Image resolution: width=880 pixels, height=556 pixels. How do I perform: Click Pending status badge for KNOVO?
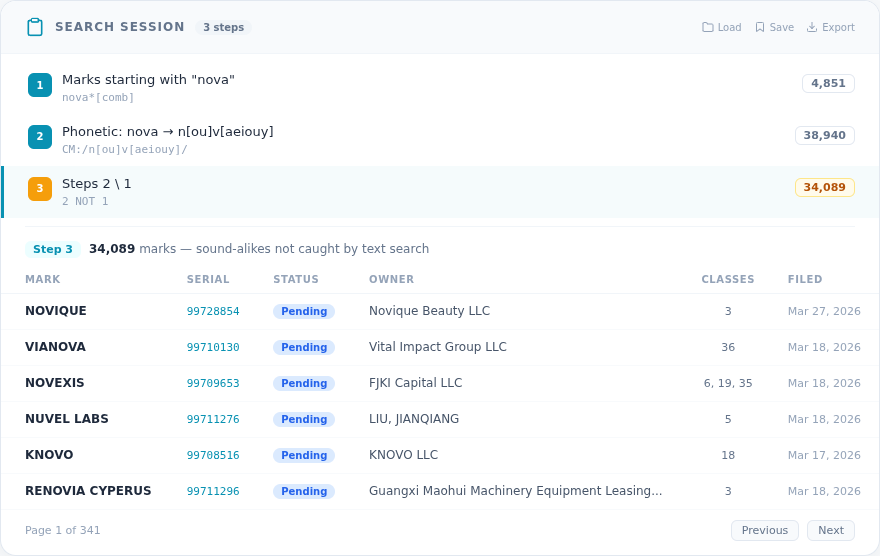(304, 456)
